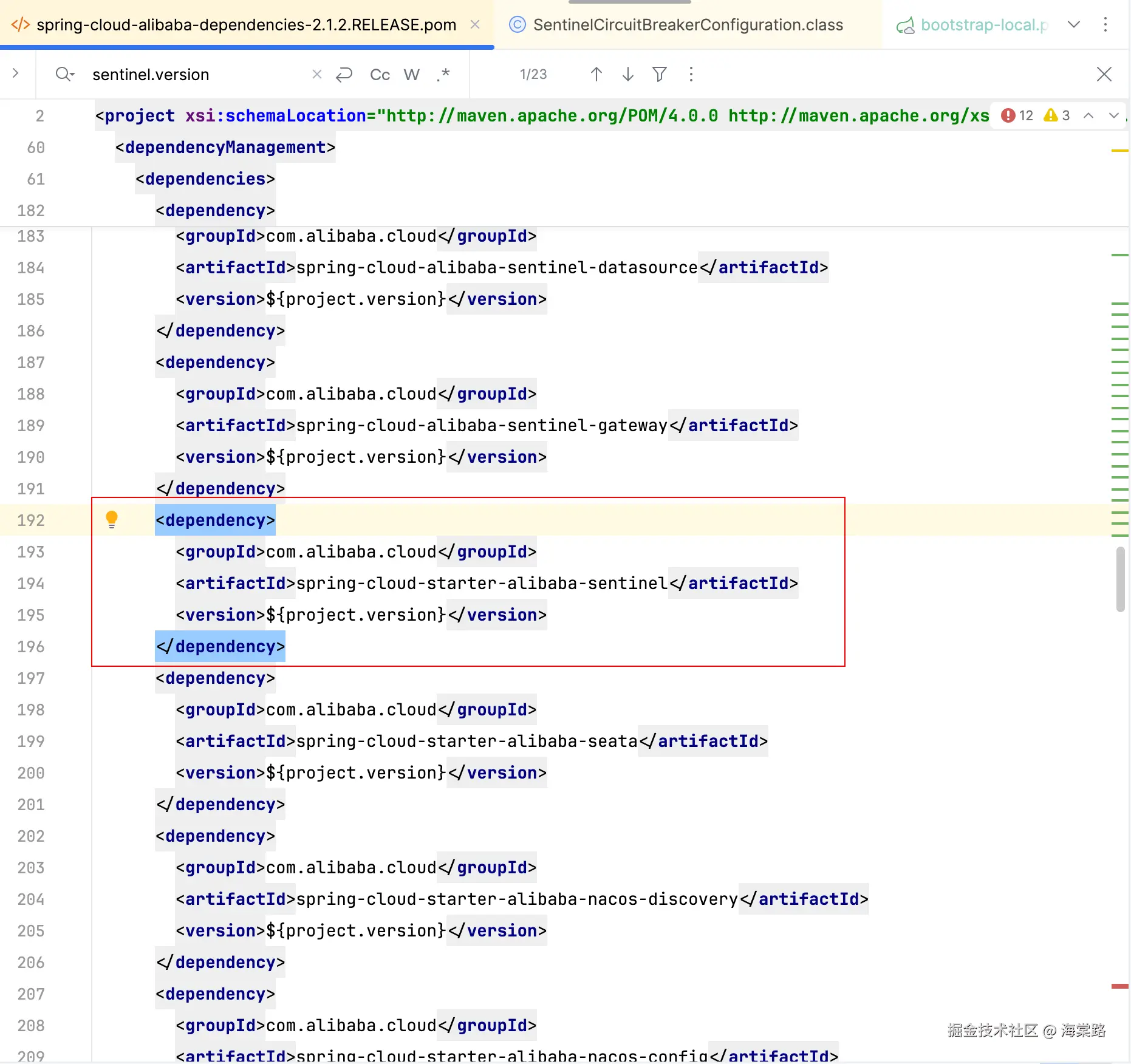
Task: Close the find bar
Action: pyautogui.click(x=1104, y=74)
